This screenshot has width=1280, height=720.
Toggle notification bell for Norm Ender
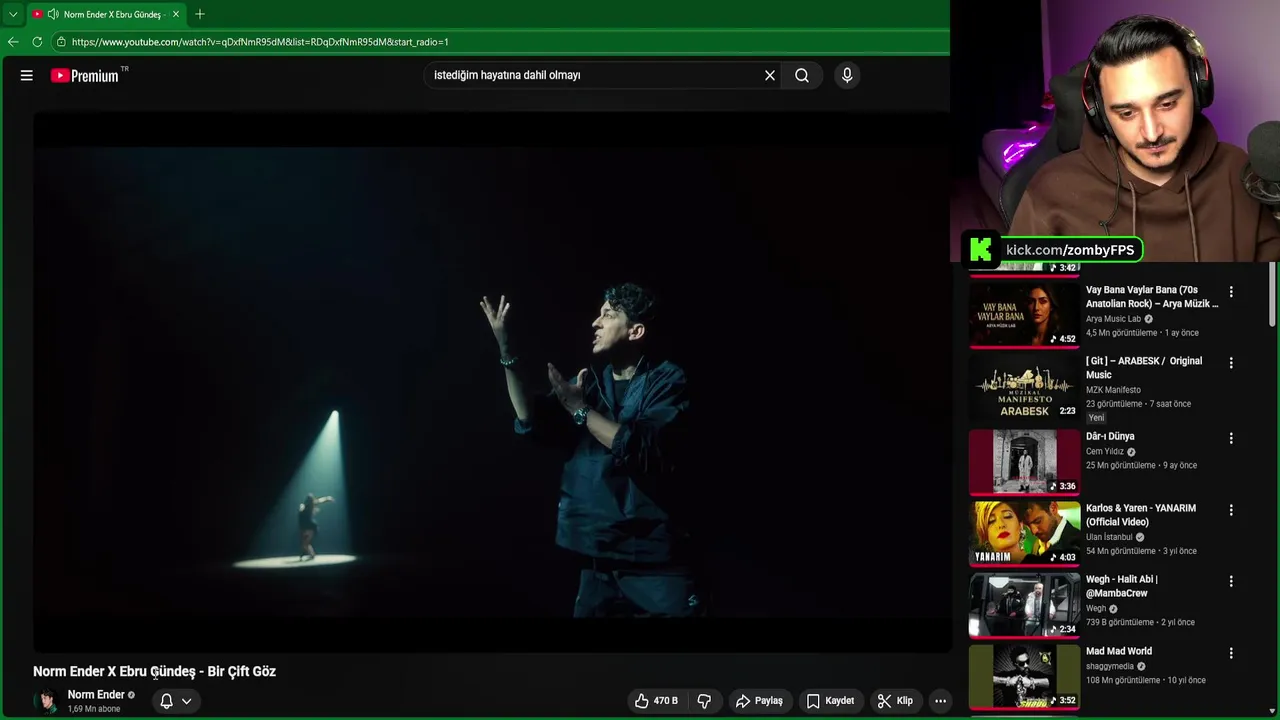[x=167, y=701]
